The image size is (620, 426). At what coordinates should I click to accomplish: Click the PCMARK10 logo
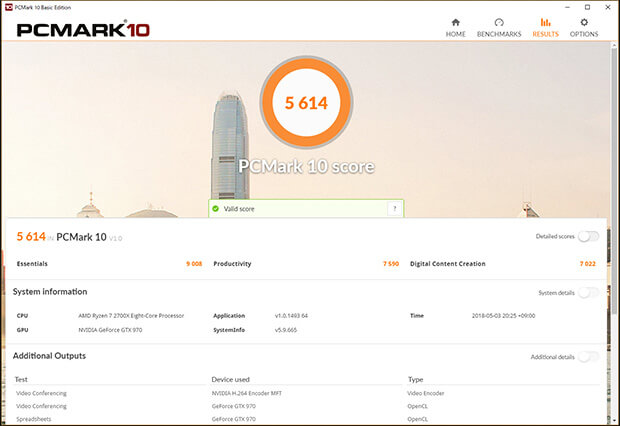coord(83,30)
